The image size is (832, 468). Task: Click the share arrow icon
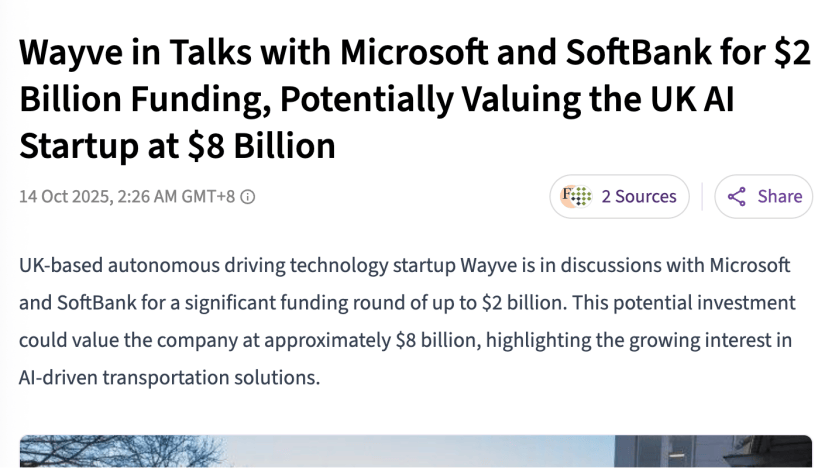point(737,197)
